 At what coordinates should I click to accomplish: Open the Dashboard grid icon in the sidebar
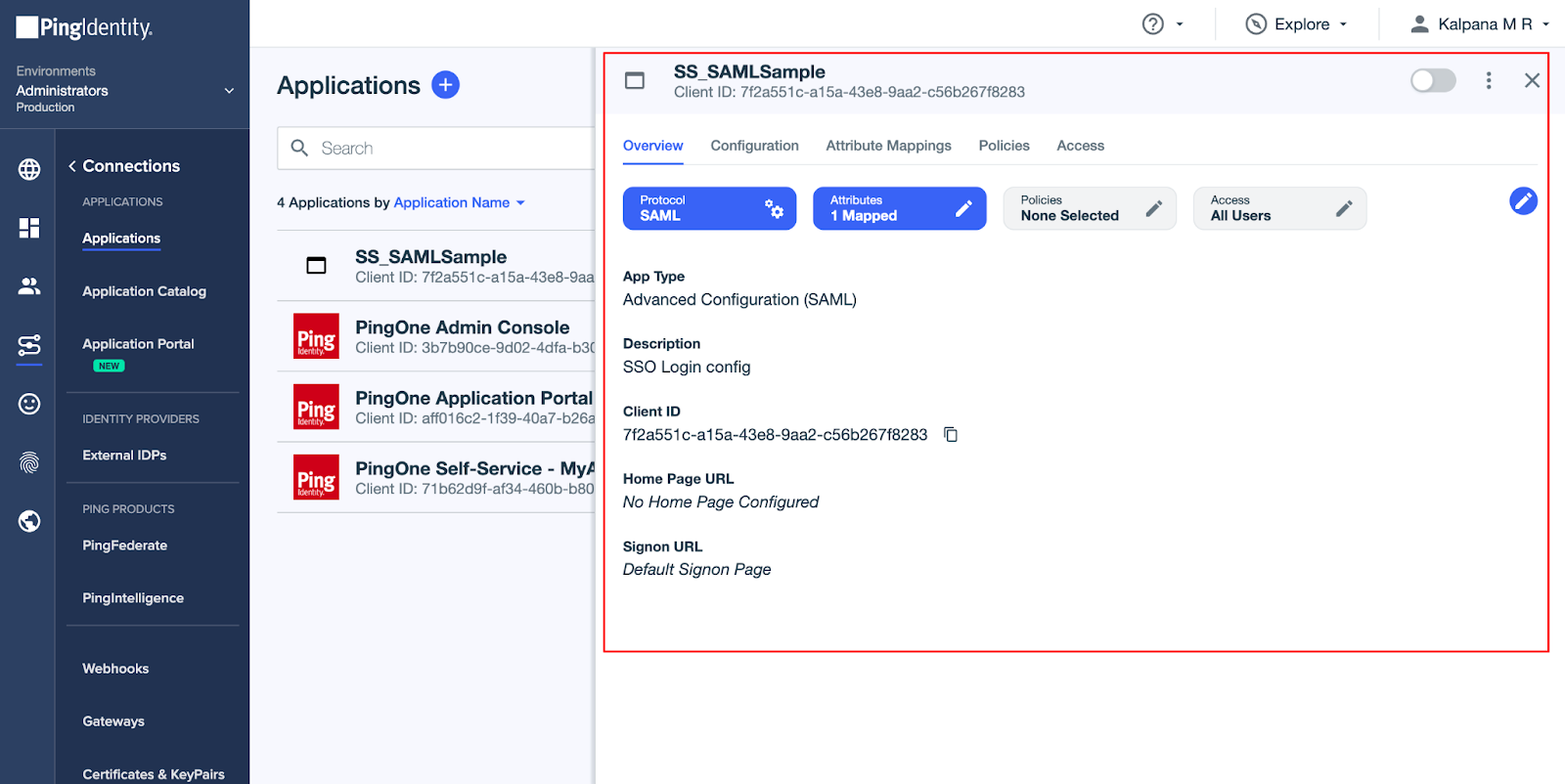click(29, 228)
